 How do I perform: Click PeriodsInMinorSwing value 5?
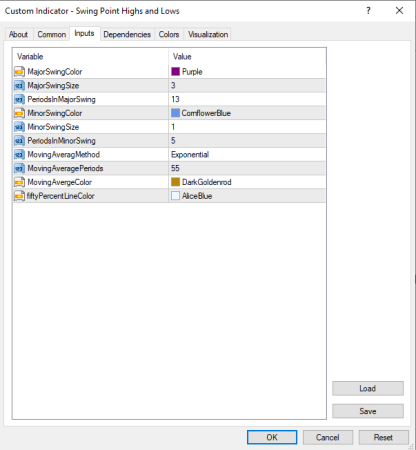coord(173,141)
